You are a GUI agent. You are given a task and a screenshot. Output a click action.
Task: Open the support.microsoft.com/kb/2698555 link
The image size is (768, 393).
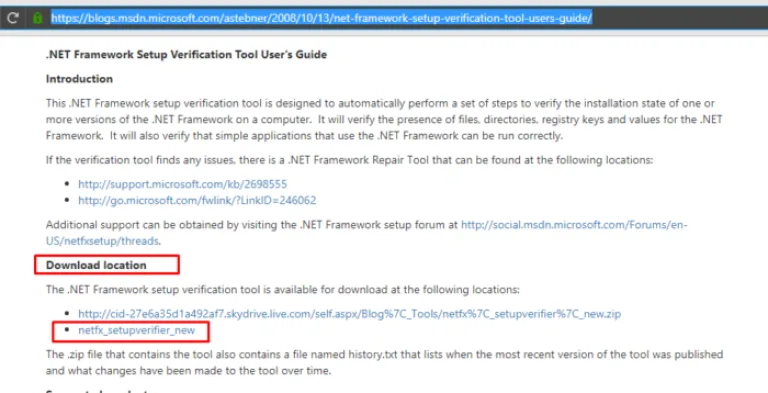(x=183, y=184)
